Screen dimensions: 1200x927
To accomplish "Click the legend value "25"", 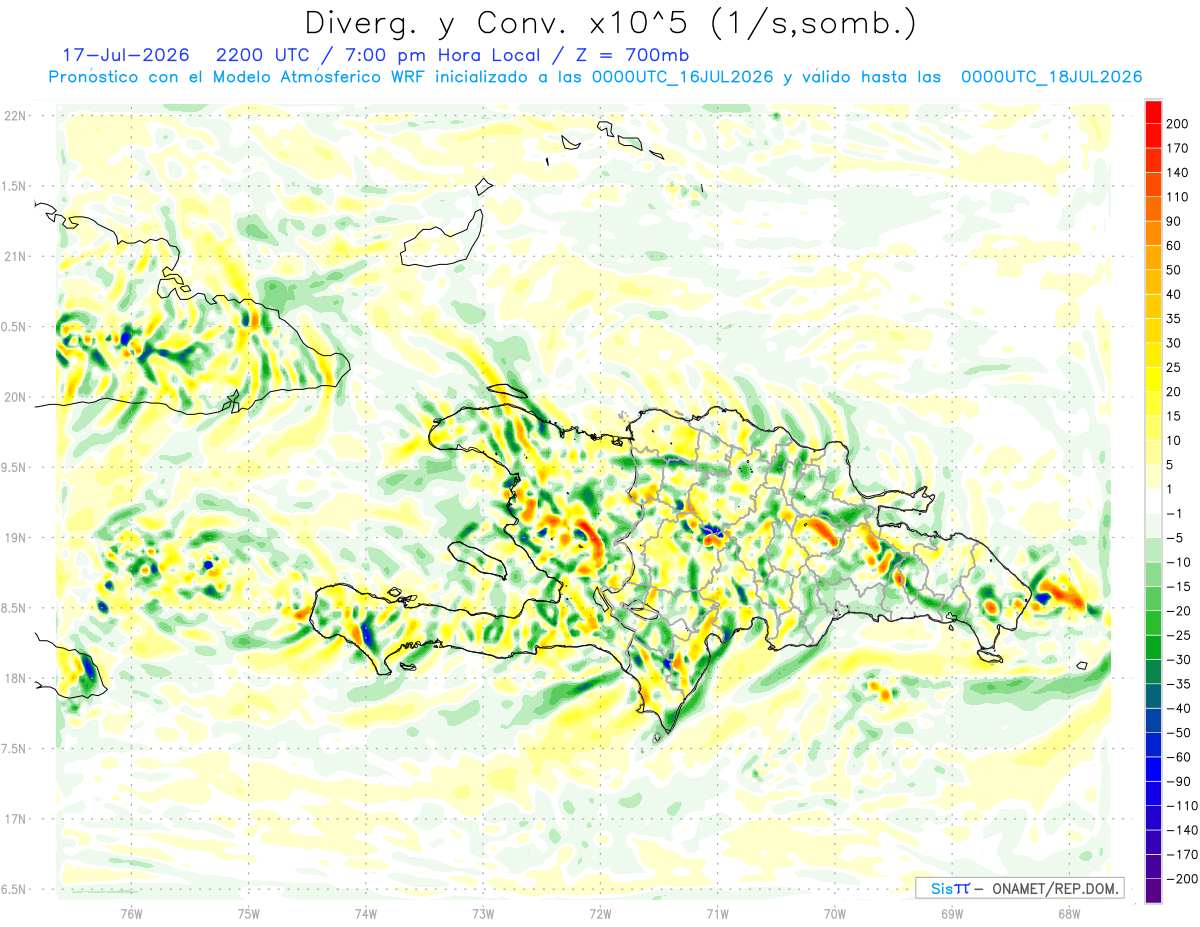I will pyautogui.click(x=1175, y=367).
